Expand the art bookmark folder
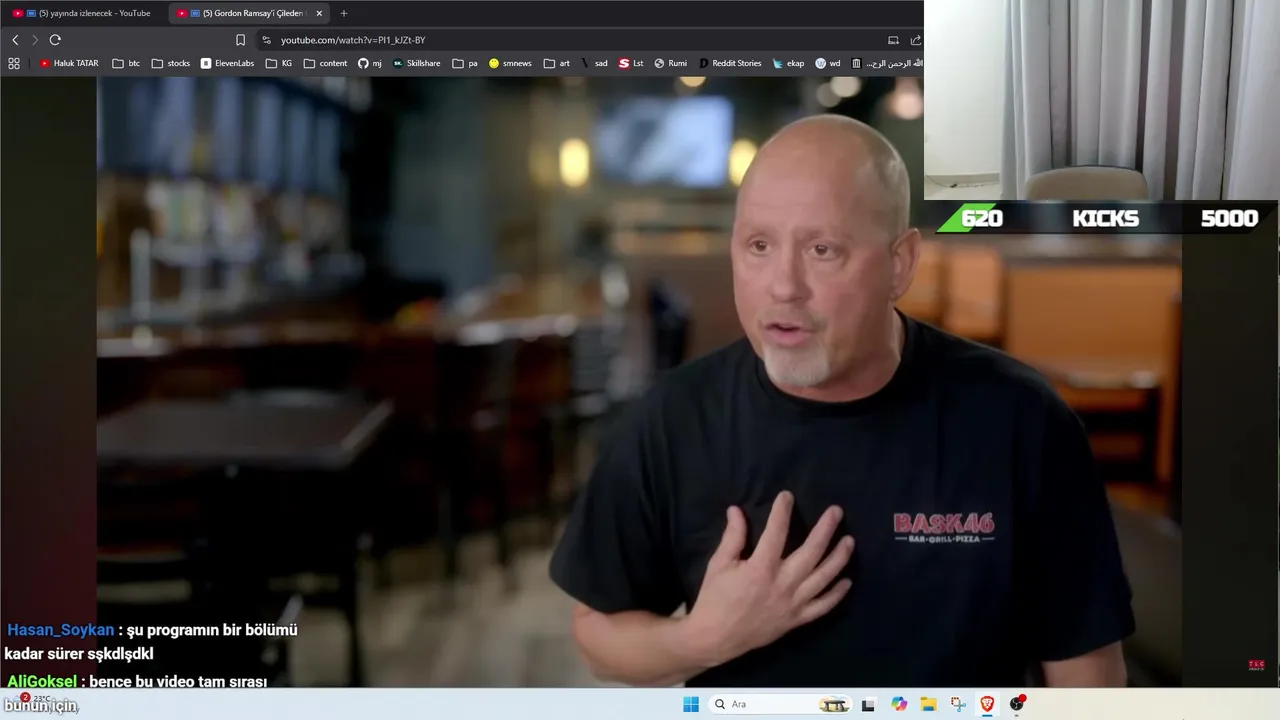Image resolution: width=1280 pixels, height=720 pixels. pyautogui.click(x=557, y=63)
